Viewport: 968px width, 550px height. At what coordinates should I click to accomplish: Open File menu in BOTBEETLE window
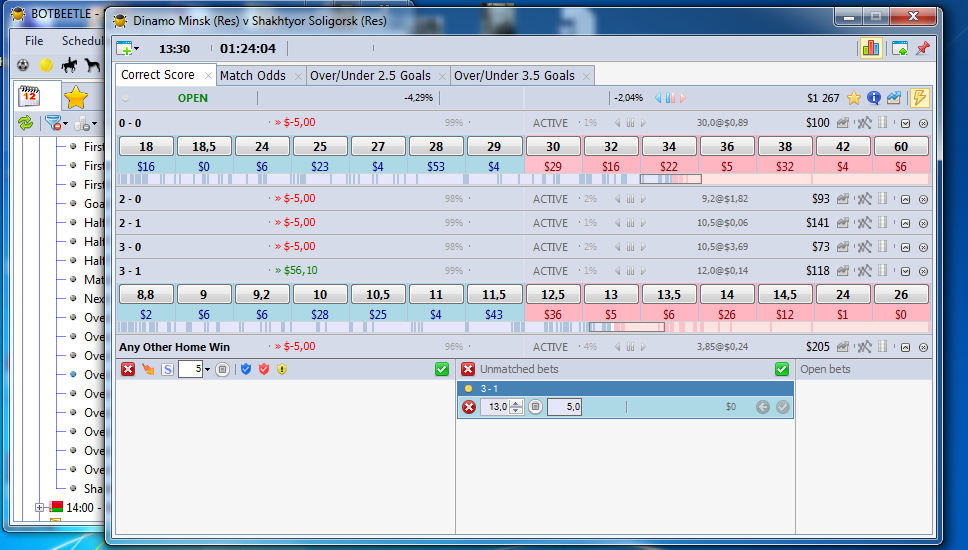(34, 41)
